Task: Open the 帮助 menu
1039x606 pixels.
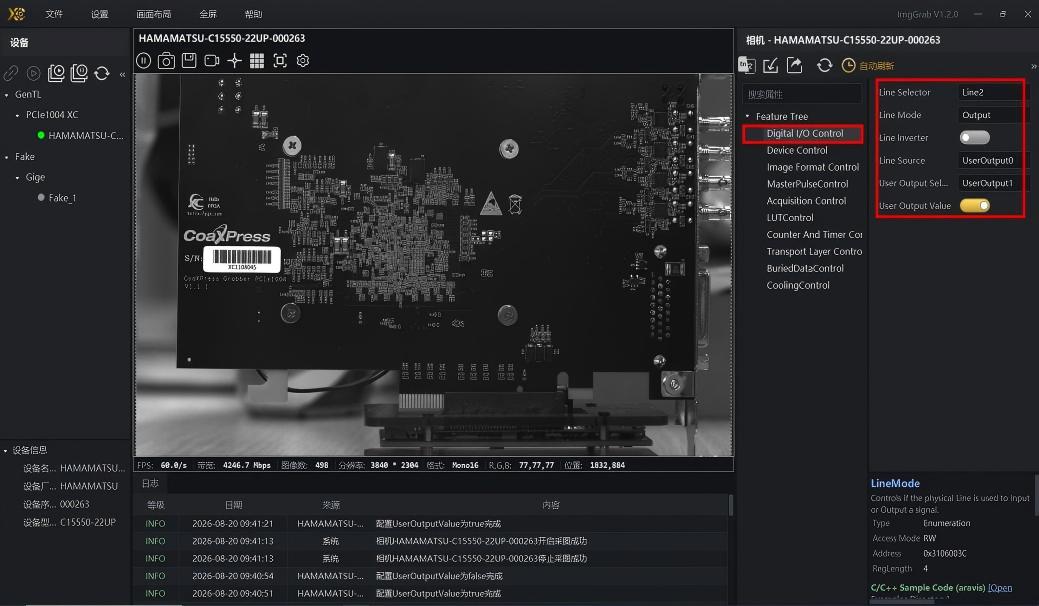Action: tap(253, 14)
